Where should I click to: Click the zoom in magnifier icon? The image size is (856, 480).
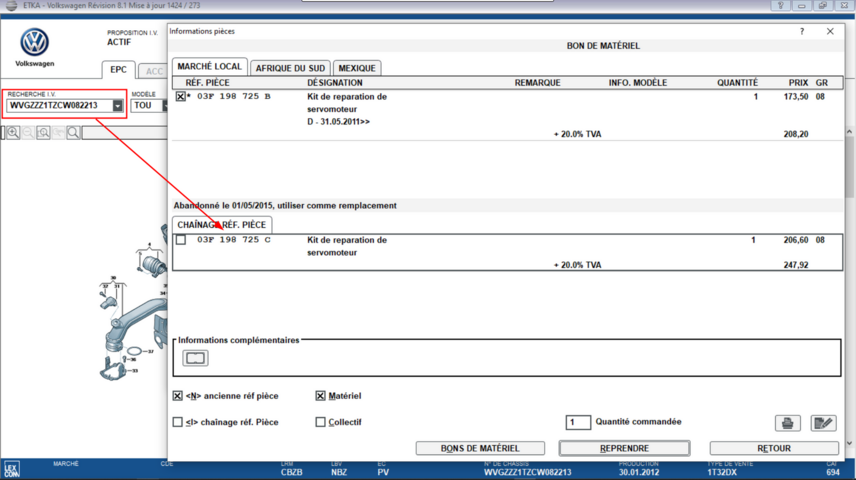[x=13, y=133]
